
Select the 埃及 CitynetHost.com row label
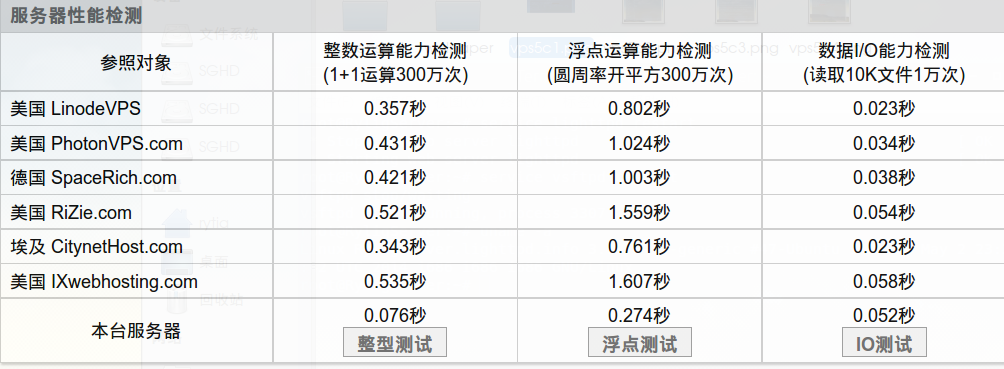(97, 247)
